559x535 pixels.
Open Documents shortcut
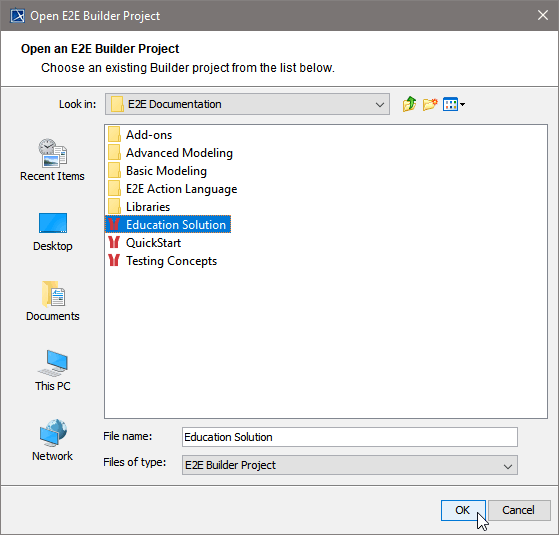pos(52,301)
